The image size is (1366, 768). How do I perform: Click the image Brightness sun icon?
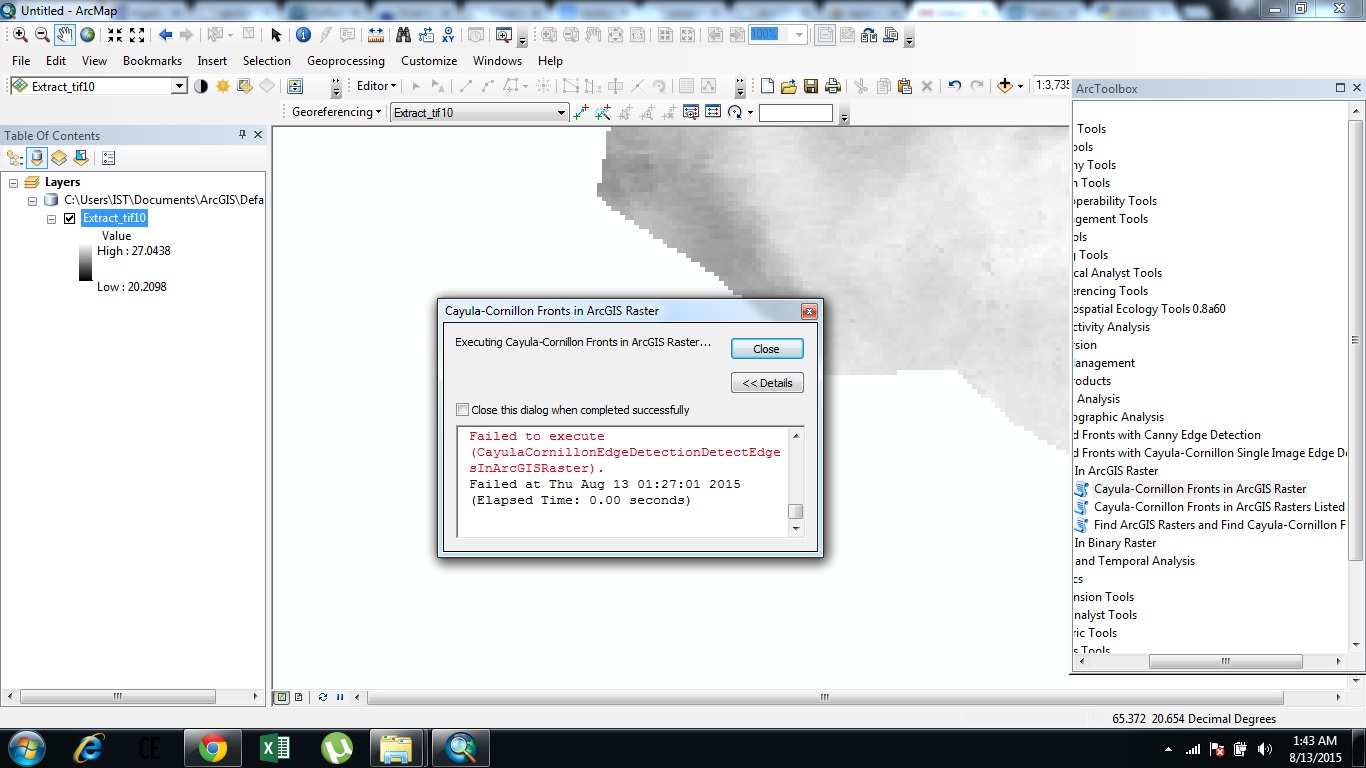(223, 86)
